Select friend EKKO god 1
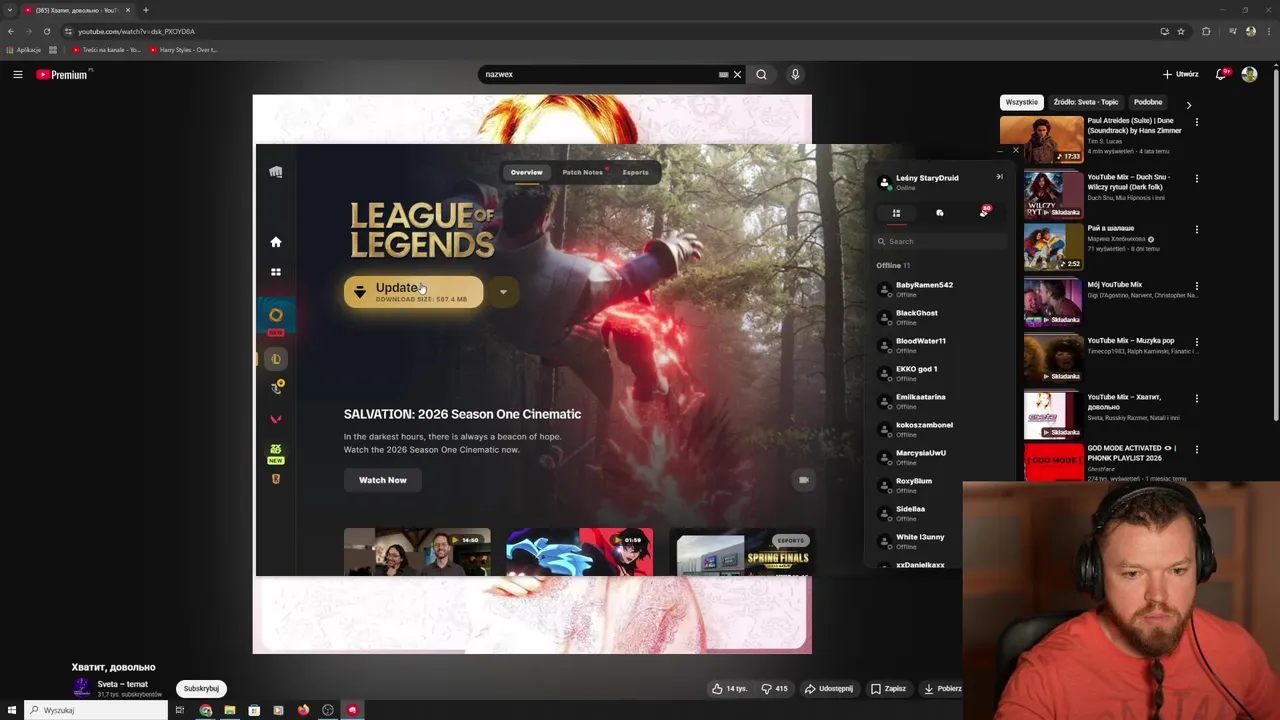The height and width of the screenshot is (720, 1280). [916, 373]
